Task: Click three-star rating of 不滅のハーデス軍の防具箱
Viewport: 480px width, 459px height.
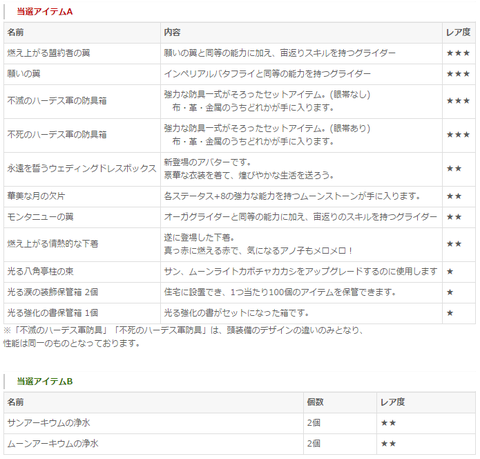Action: pos(458,101)
